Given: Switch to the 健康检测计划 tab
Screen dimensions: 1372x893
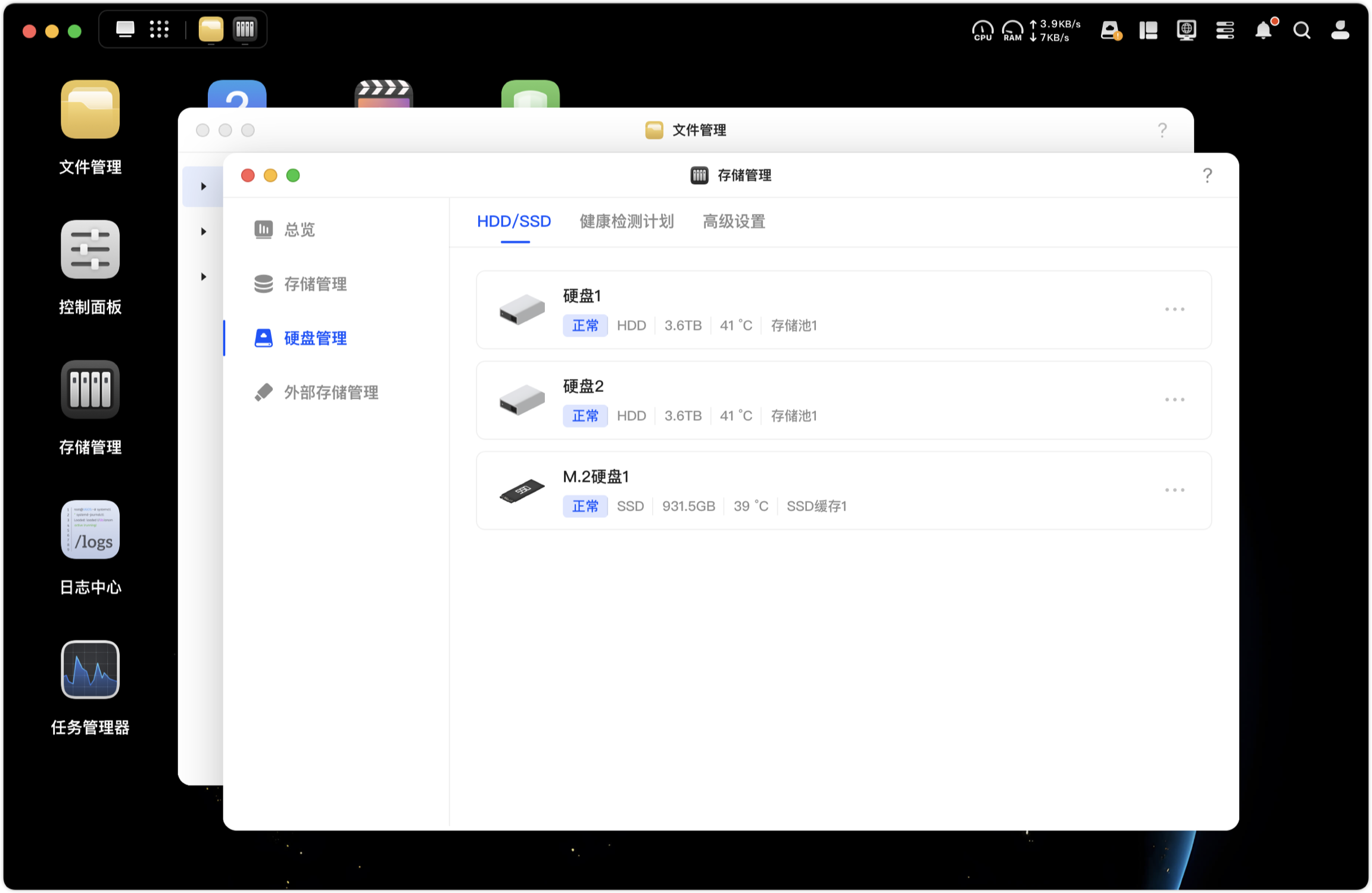Looking at the screenshot, I should coord(626,222).
